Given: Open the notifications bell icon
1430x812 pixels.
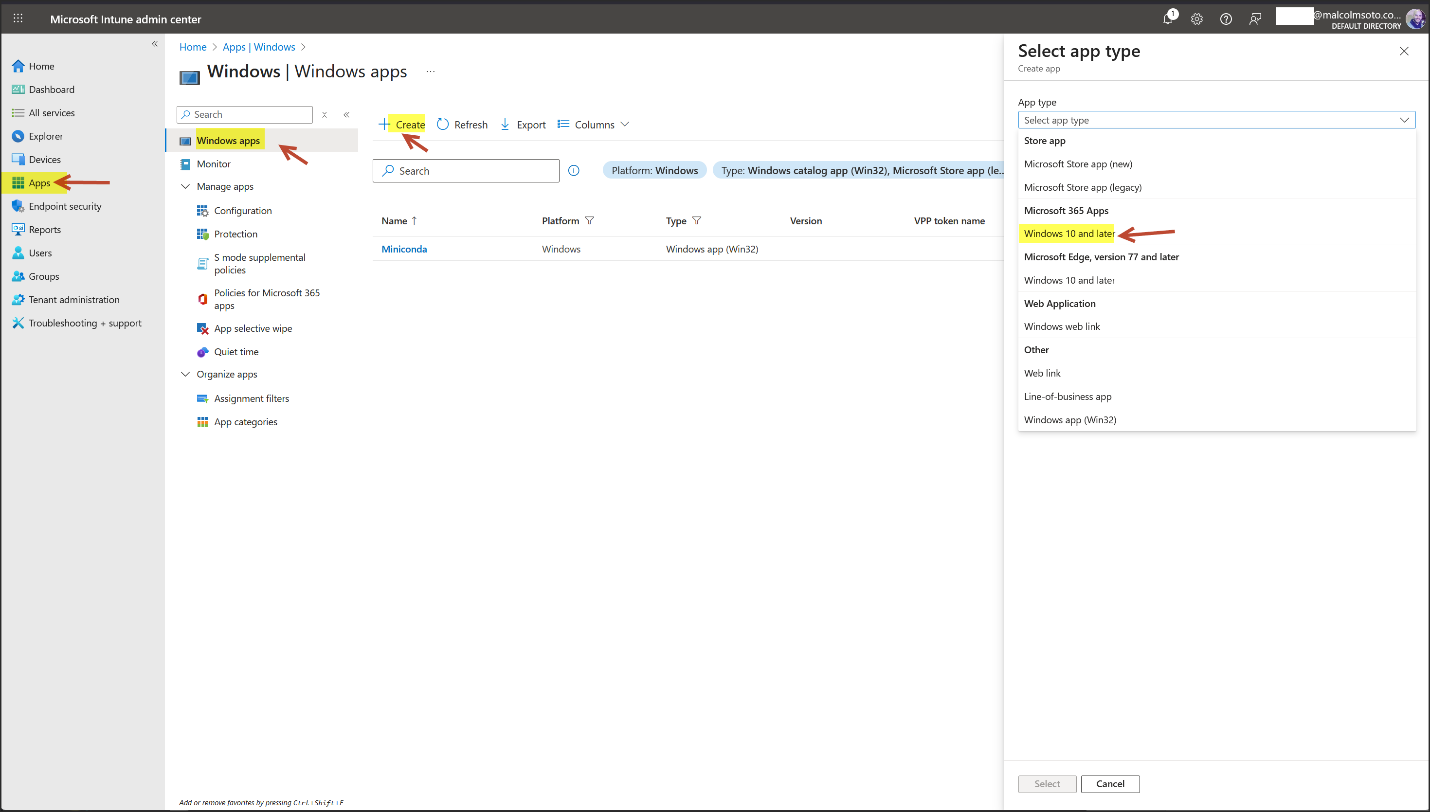Looking at the screenshot, I should [x=1168, y=19].
